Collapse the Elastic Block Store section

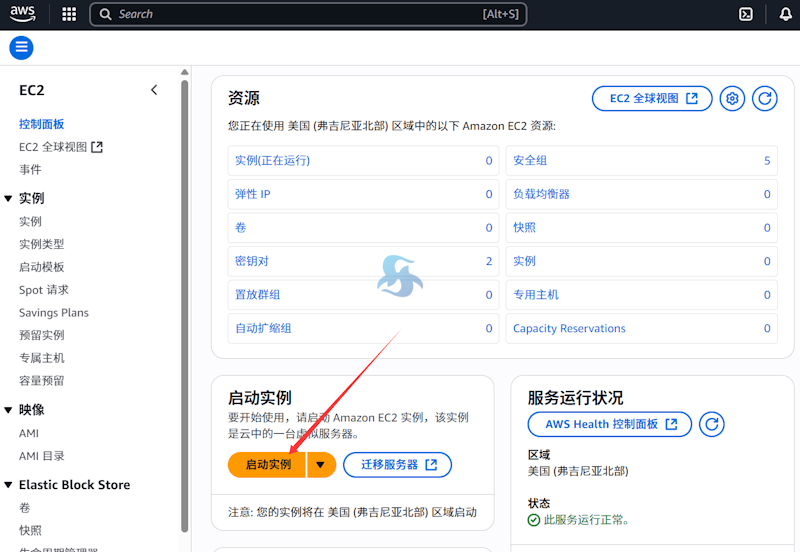(x=9, y=485)
